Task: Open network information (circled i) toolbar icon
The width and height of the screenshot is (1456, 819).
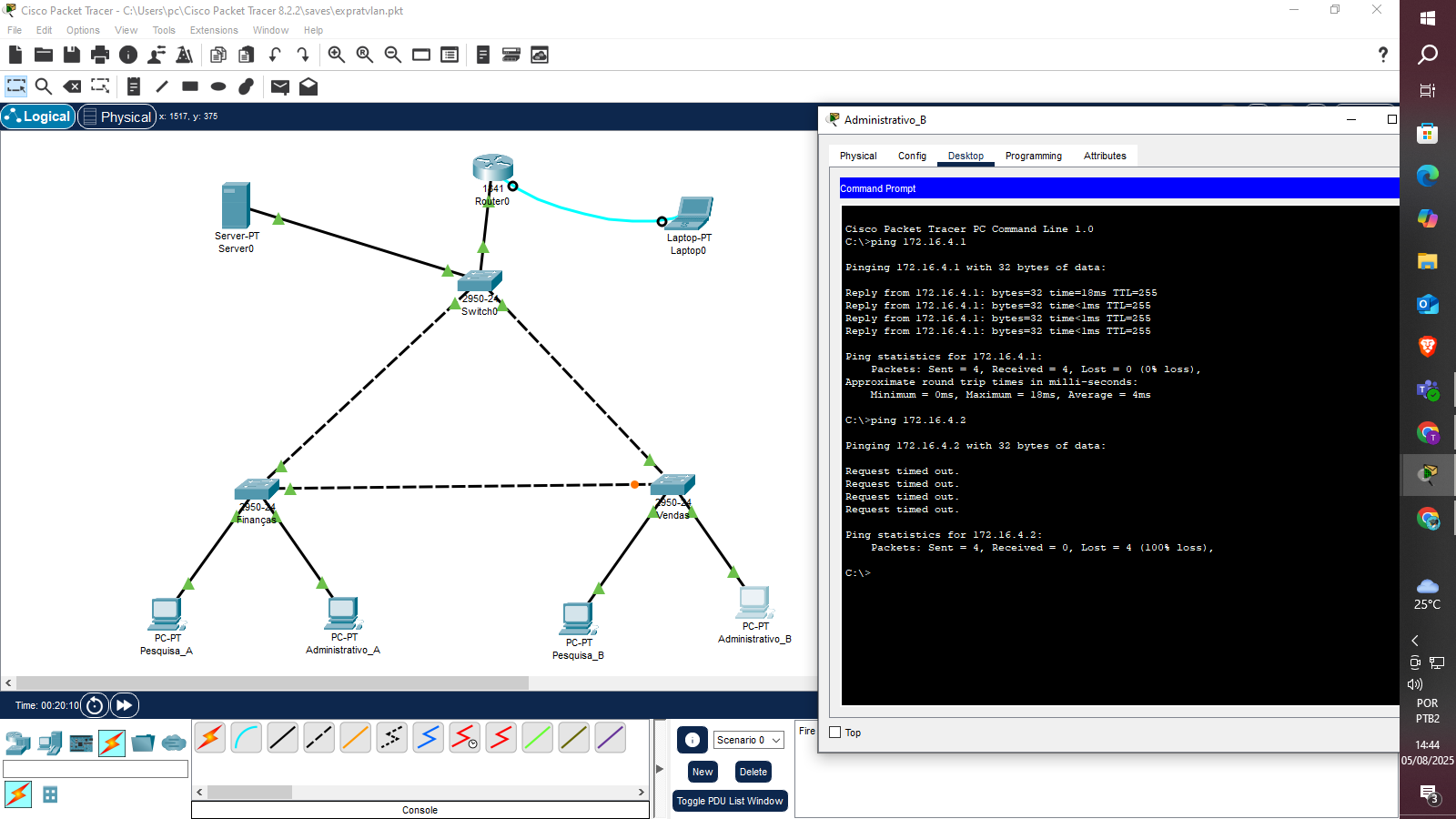Action: click(x=128, y=55)
